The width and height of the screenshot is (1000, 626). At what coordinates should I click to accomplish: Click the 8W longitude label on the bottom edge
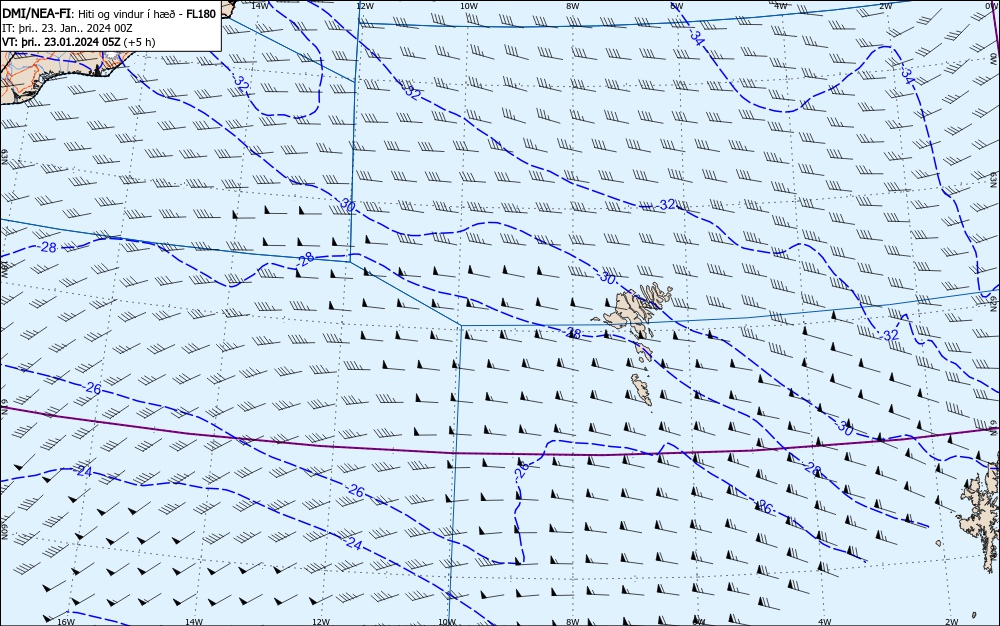573,622
